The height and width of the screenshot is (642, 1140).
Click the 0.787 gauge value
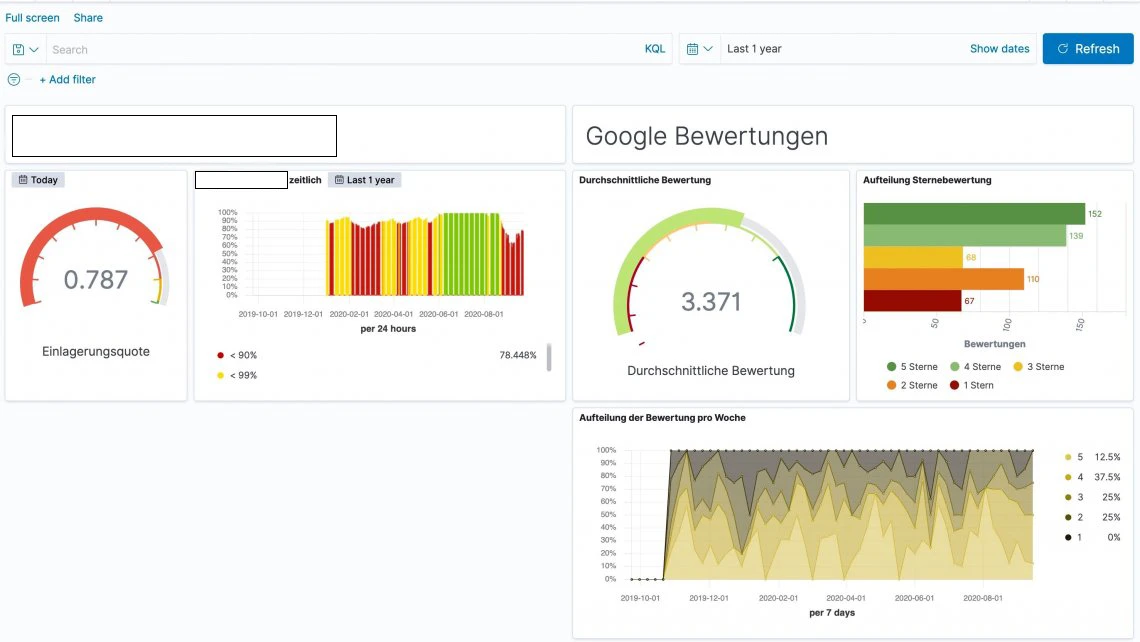95,279
